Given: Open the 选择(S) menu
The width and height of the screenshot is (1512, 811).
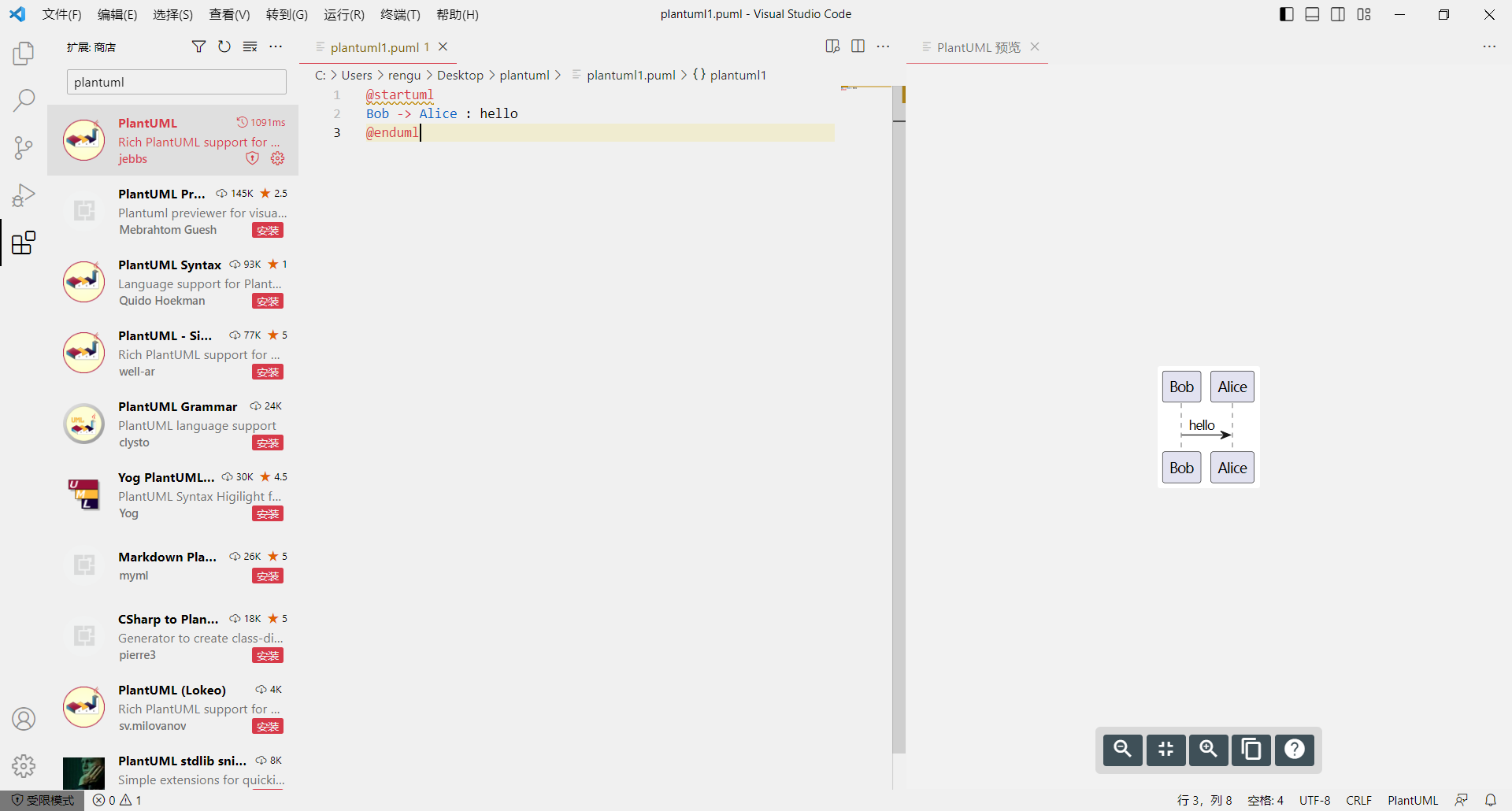Looking at the screenshot, I should coord(173,14).
